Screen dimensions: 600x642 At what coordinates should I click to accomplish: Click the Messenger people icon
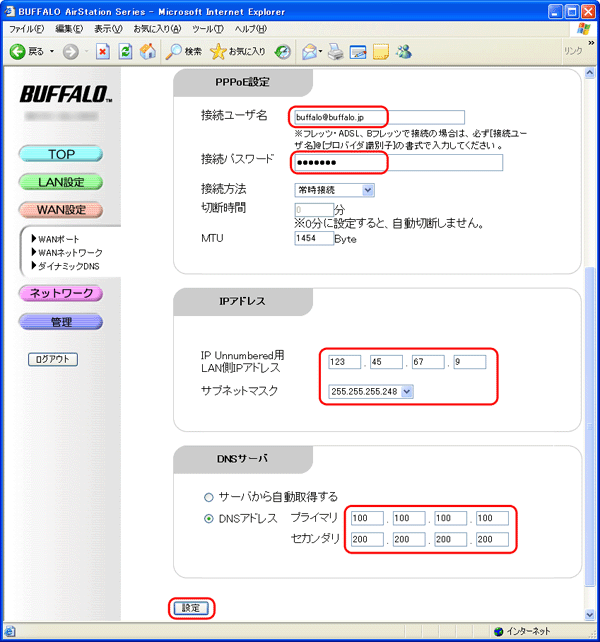click(404, 52)
